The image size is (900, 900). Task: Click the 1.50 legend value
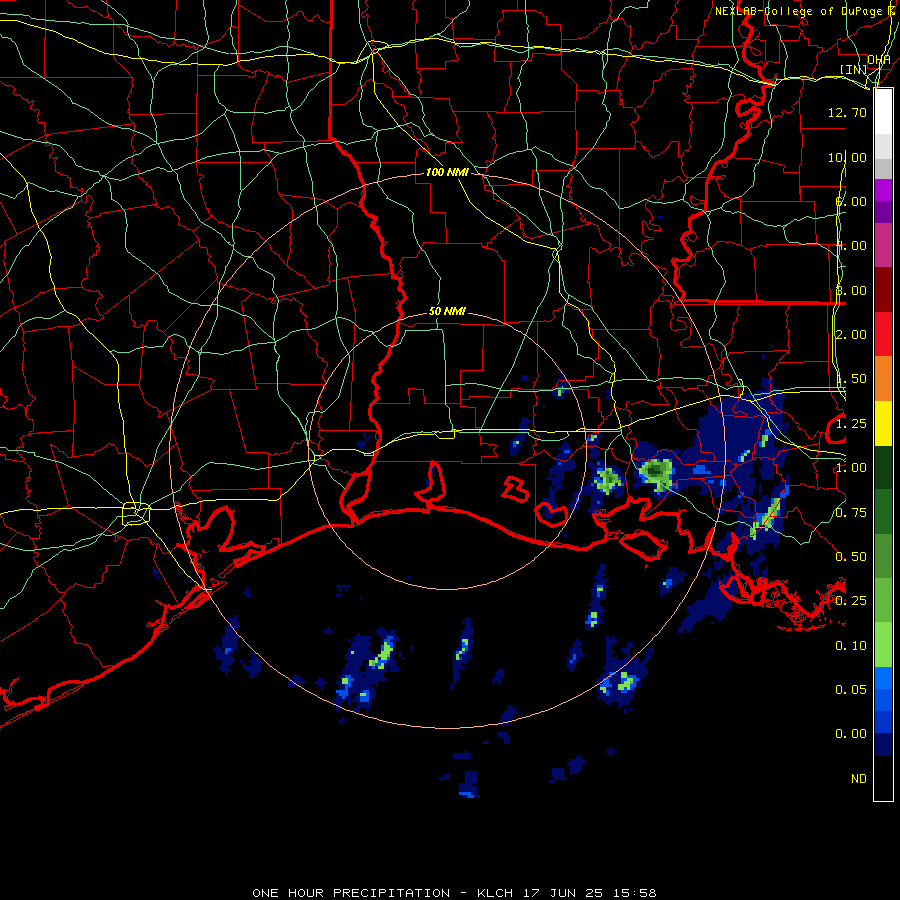[x=851, y=379]
